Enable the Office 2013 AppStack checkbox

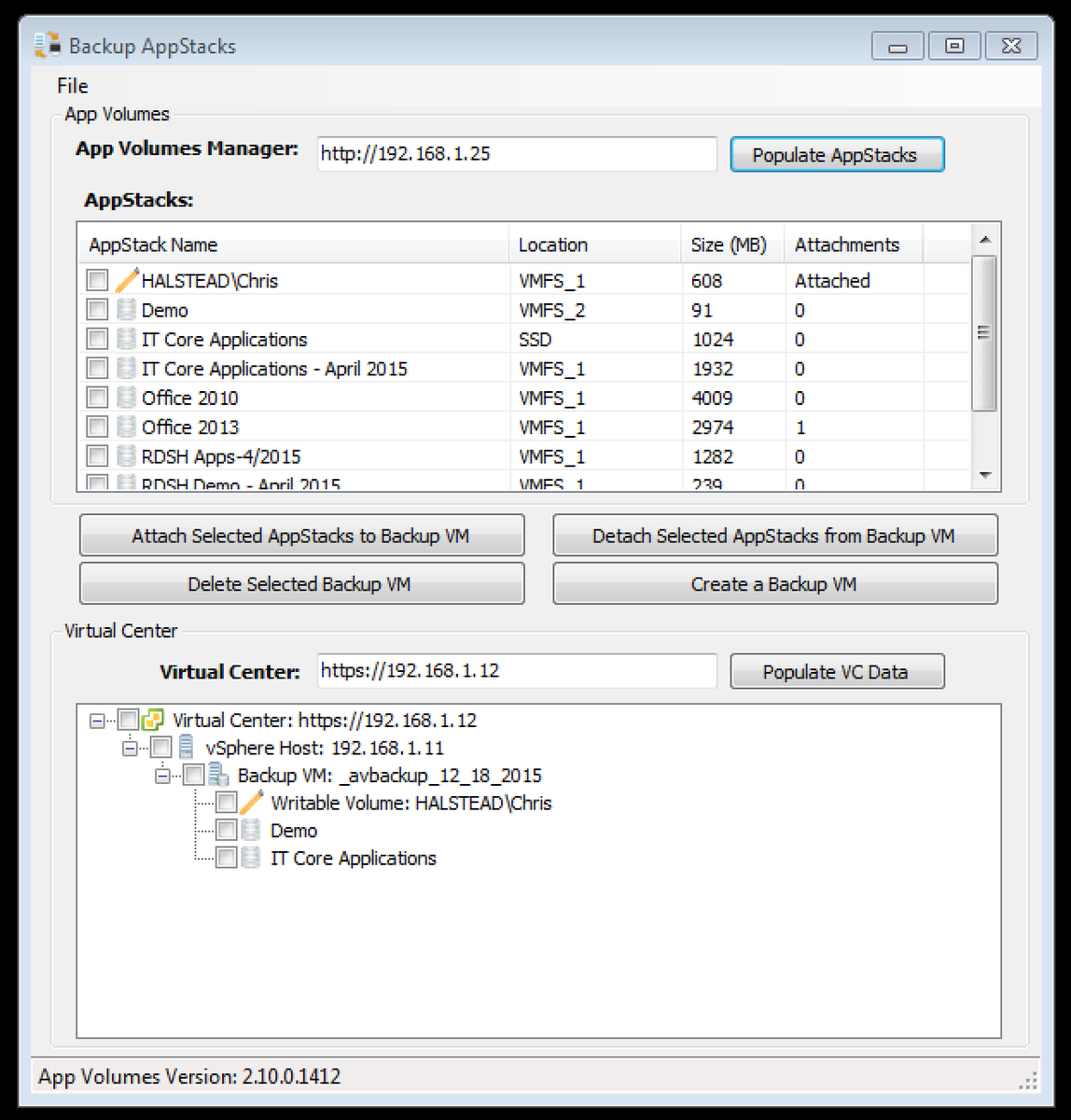(x=96, y=427)
